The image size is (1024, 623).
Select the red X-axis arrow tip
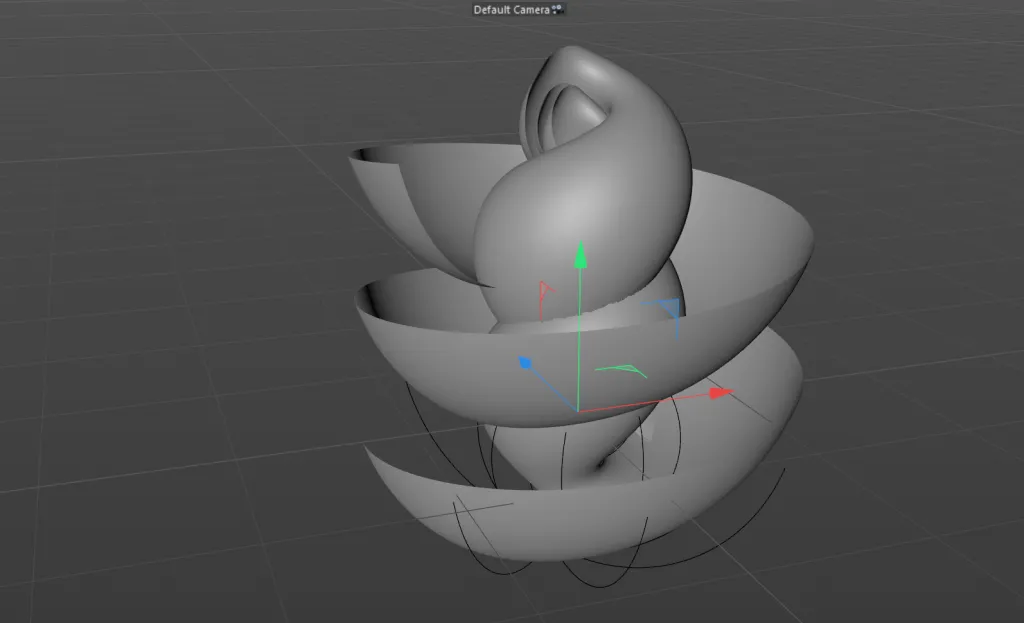(721, 392)
